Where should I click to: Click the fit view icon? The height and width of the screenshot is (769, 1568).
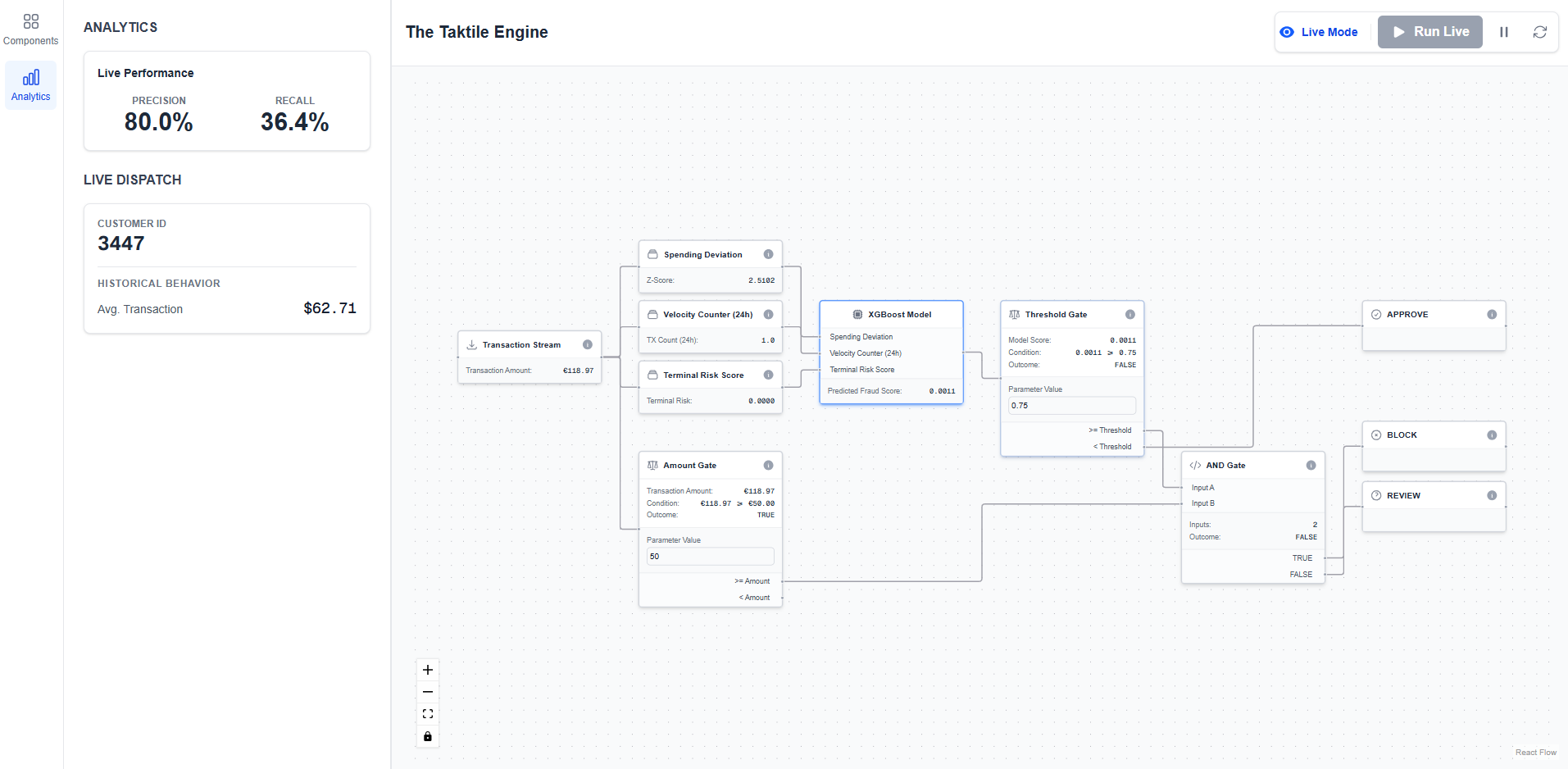coord(428,714)
